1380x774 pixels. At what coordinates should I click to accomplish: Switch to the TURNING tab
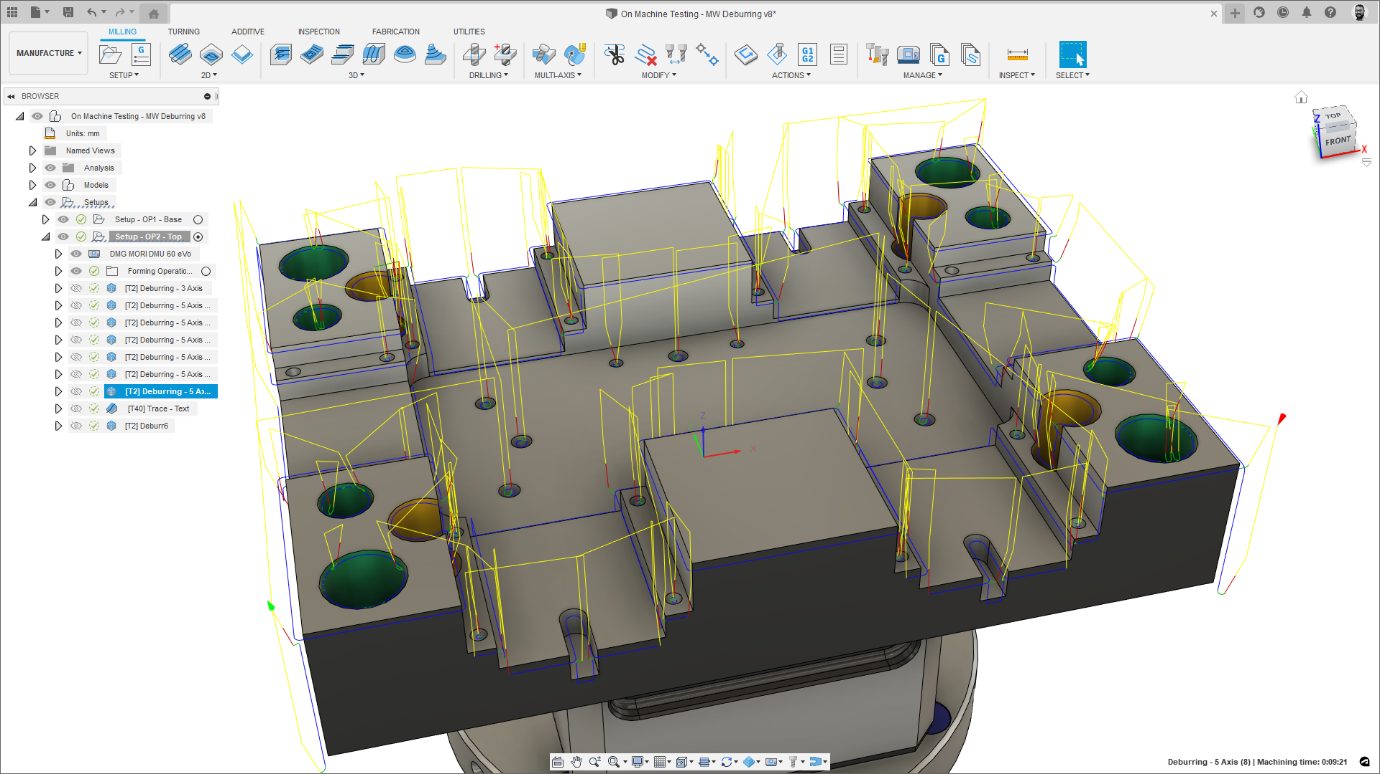[181, 31]
